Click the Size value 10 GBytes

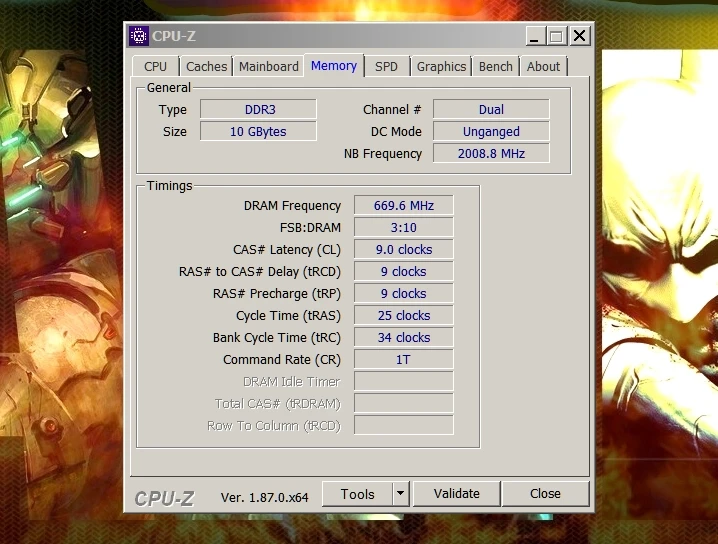pos(258,131)
